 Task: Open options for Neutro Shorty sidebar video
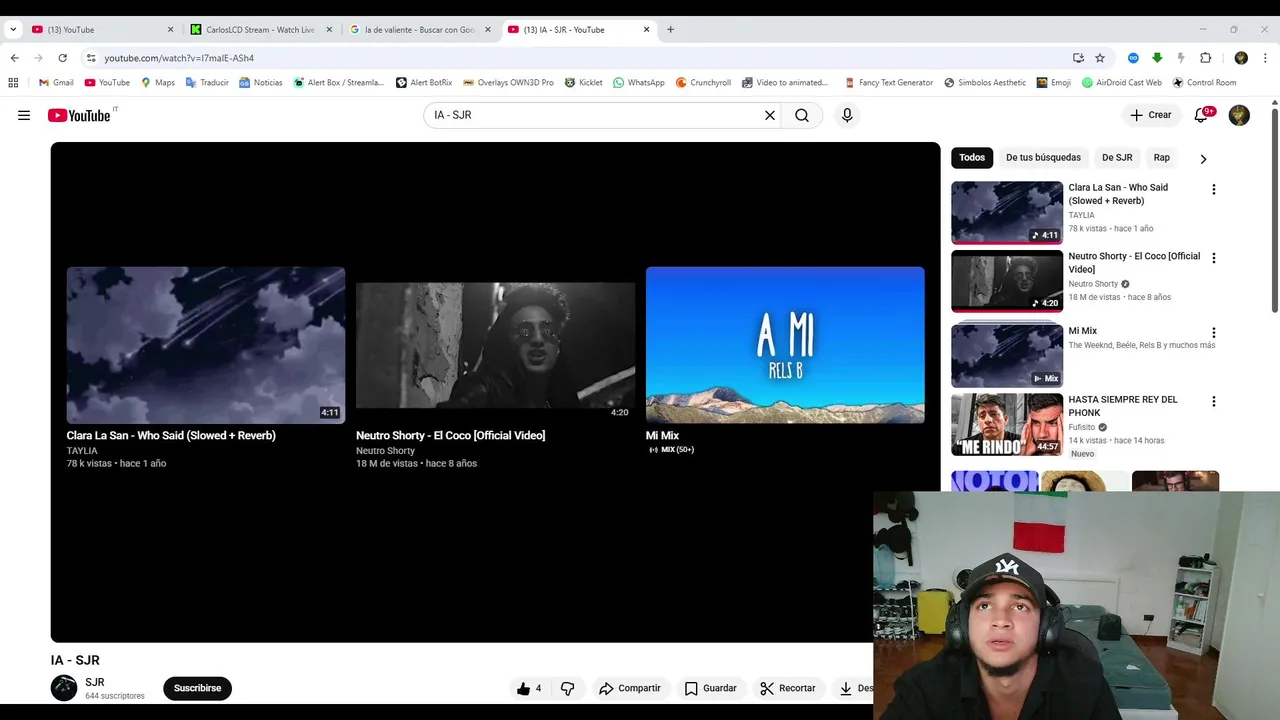(1214, 258)
